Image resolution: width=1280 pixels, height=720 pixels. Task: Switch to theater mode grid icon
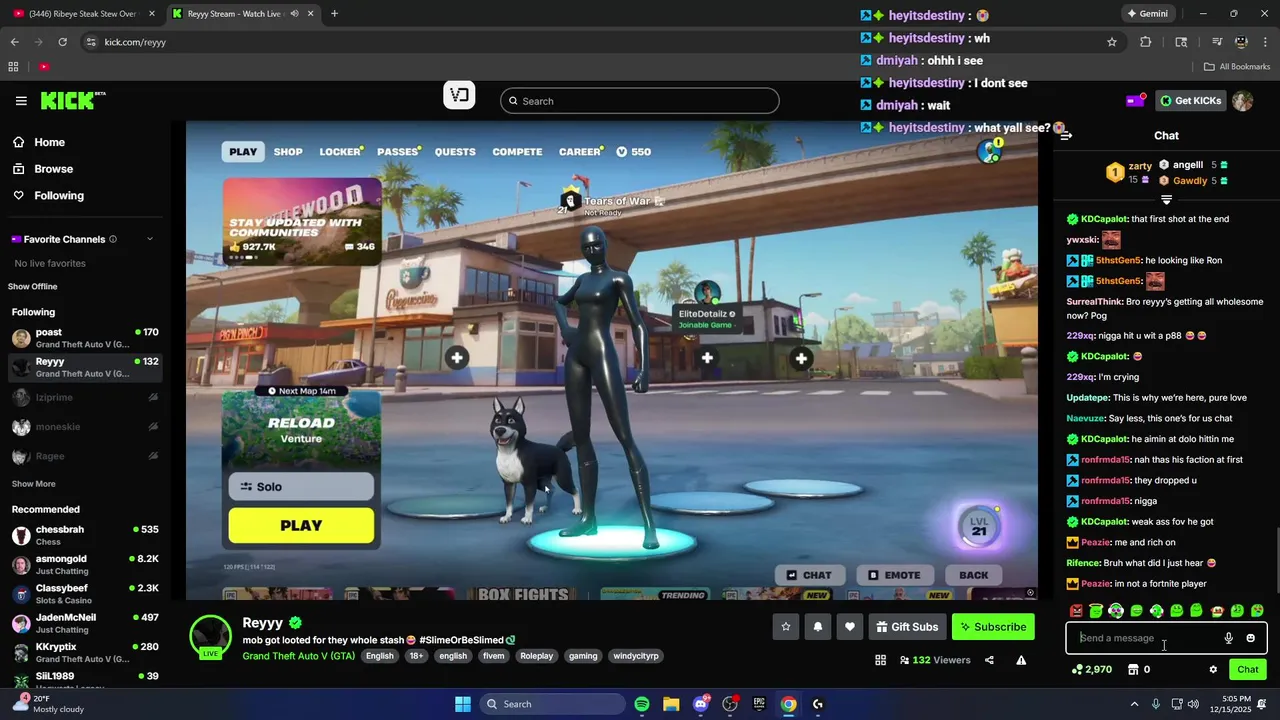pos(880,660)
